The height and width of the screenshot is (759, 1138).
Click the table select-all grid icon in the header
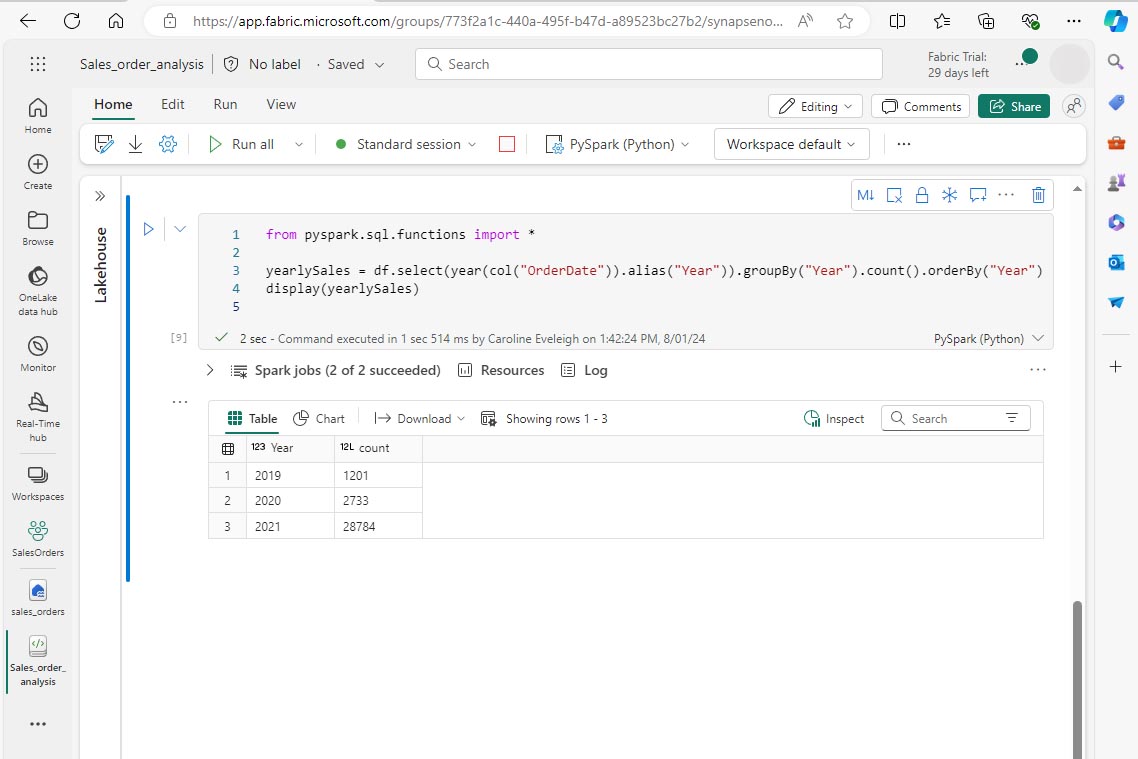tap(228, 449)
